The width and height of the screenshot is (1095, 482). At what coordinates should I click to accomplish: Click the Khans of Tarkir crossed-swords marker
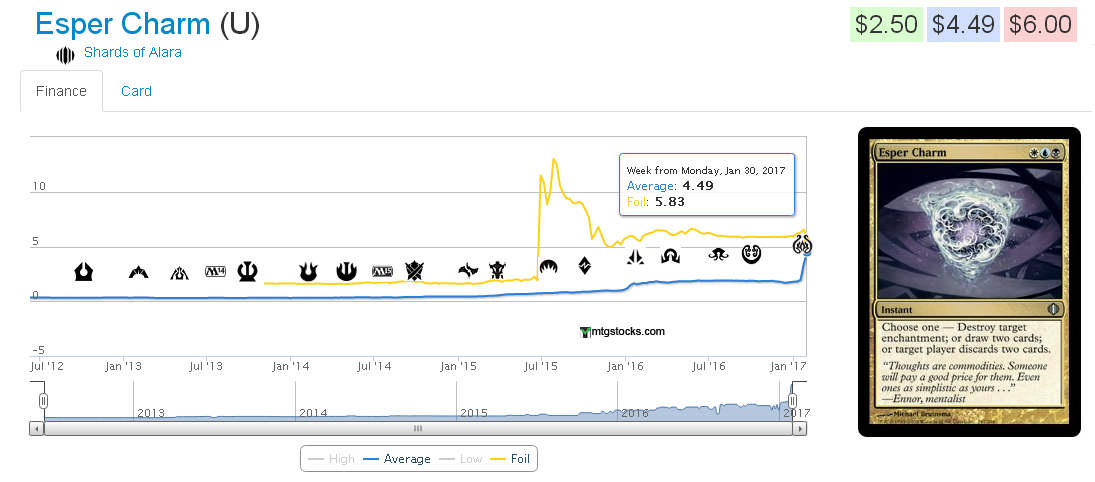[x=415, y=270]
